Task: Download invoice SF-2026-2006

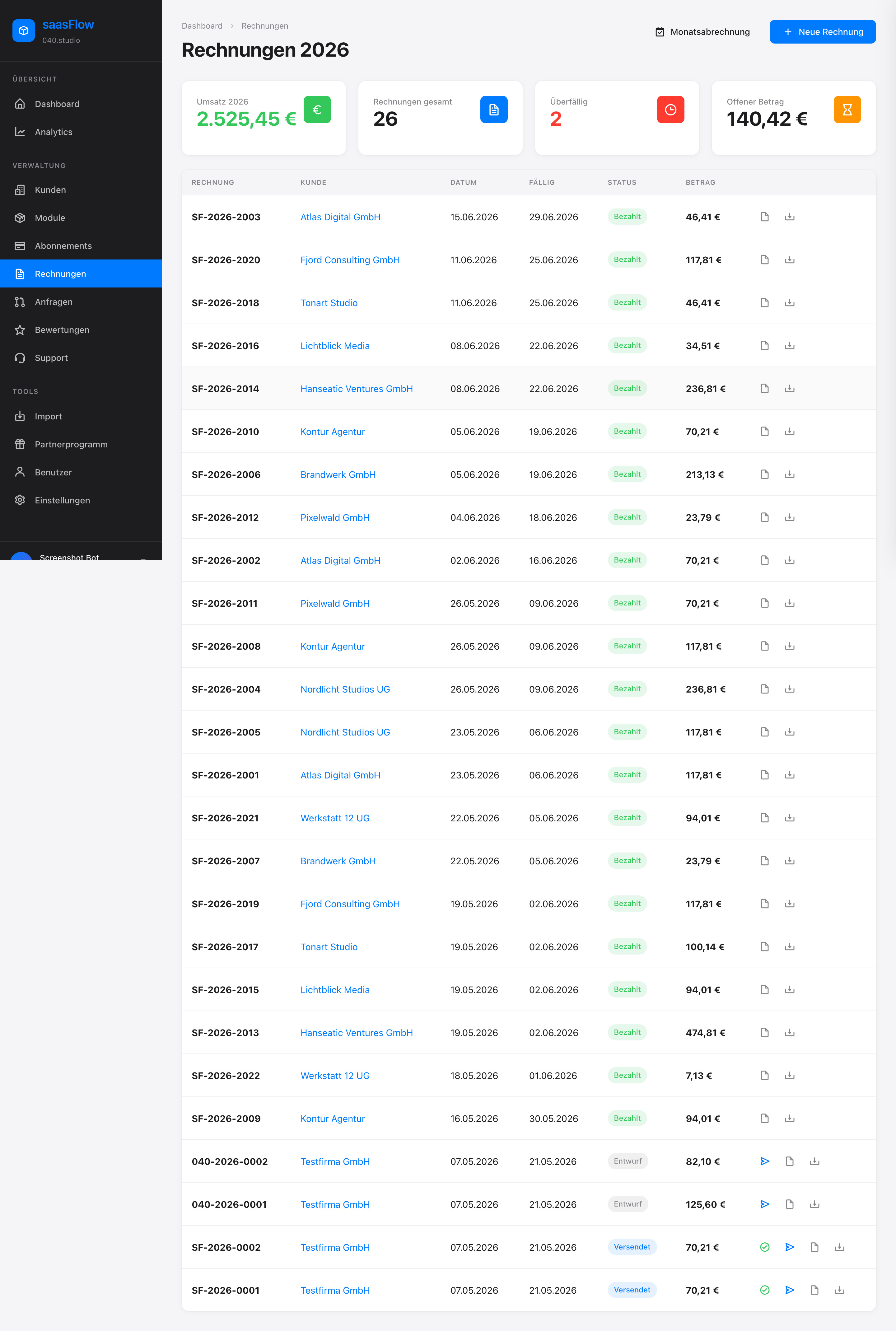Action: pyautogui.click(x=790, y=474)
